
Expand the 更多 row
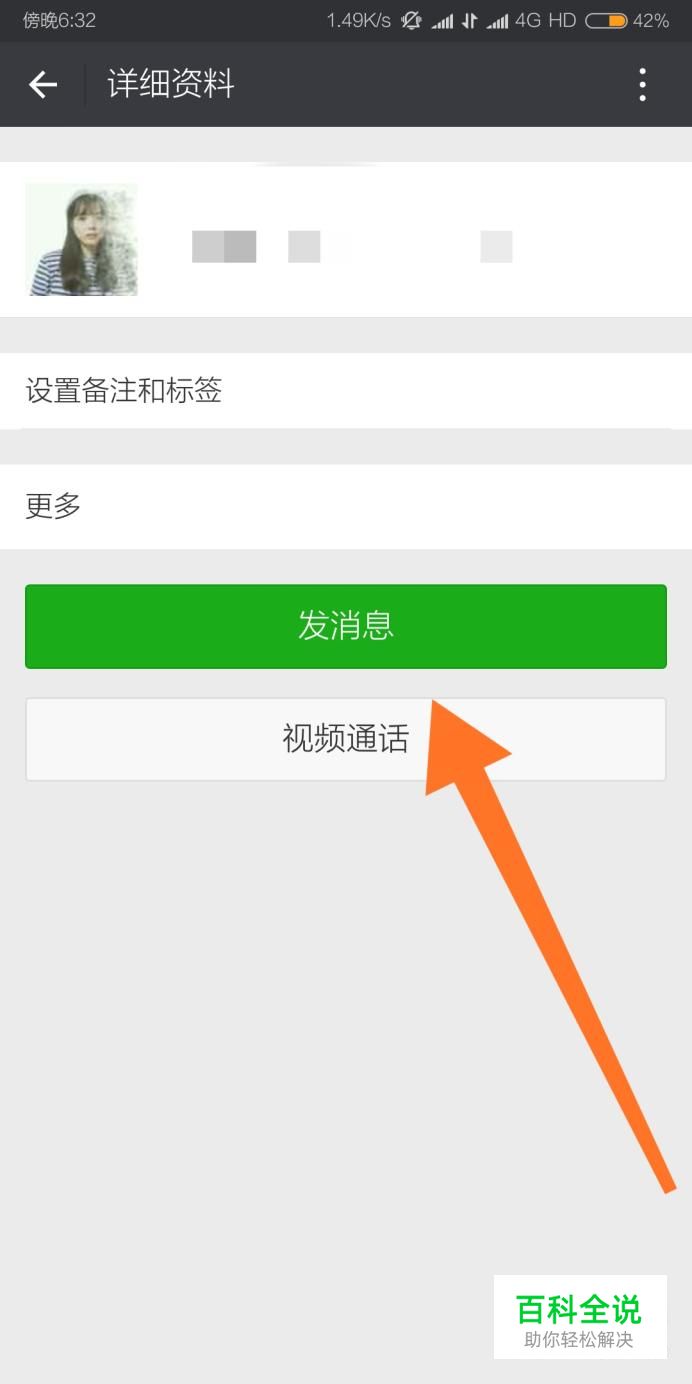pyautogui.click(x=346, y=506)
